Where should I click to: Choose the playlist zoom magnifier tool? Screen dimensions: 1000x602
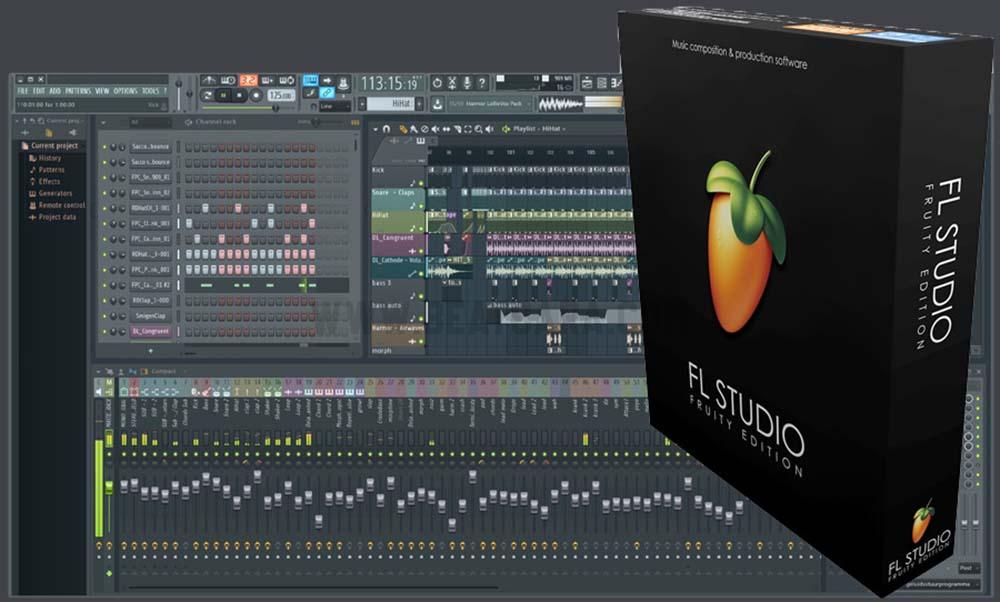(479, 129)
